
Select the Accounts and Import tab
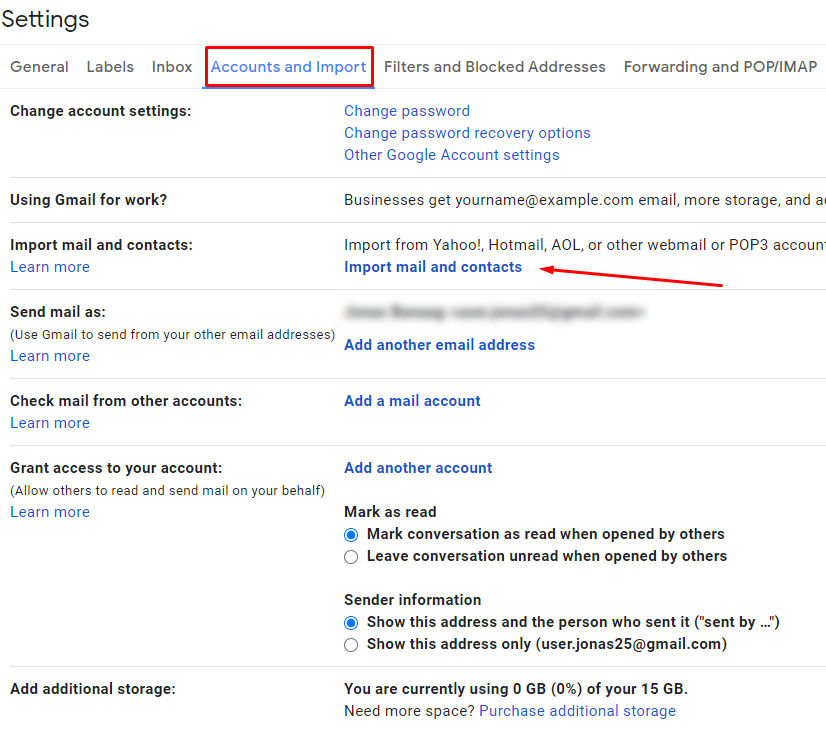coord(289,67)
